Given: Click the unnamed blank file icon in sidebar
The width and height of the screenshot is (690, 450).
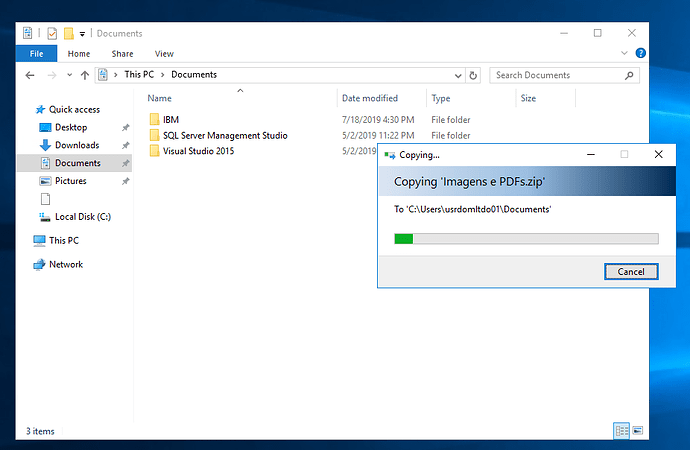Looking at the screenshot, I should tap(45, 199).
